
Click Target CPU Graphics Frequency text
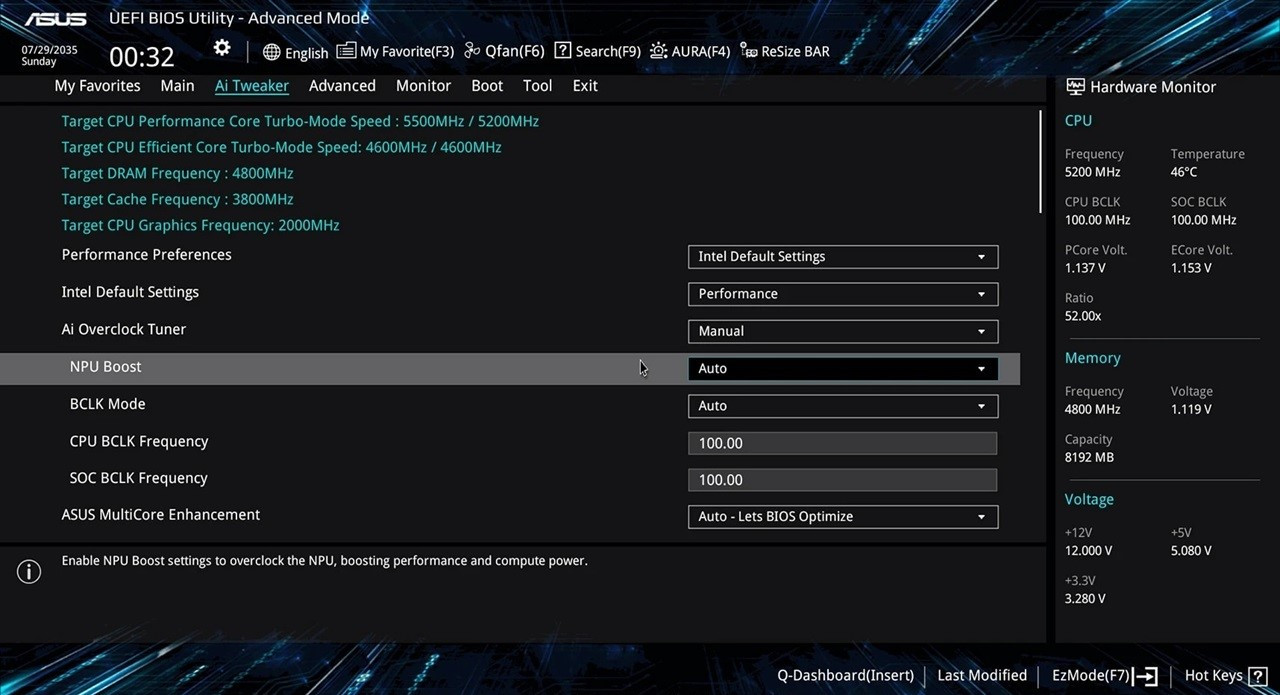point(200,225)
